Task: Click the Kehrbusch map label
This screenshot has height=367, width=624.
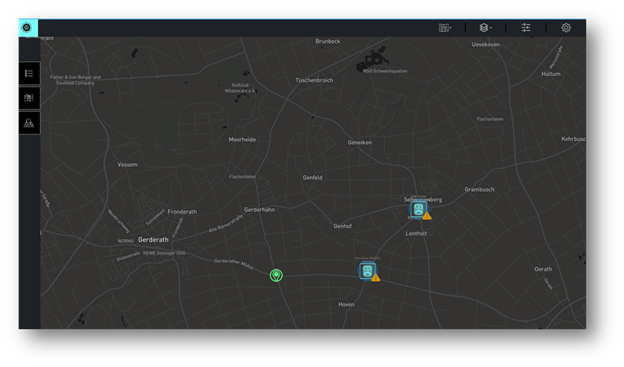Action: (573, 139)
